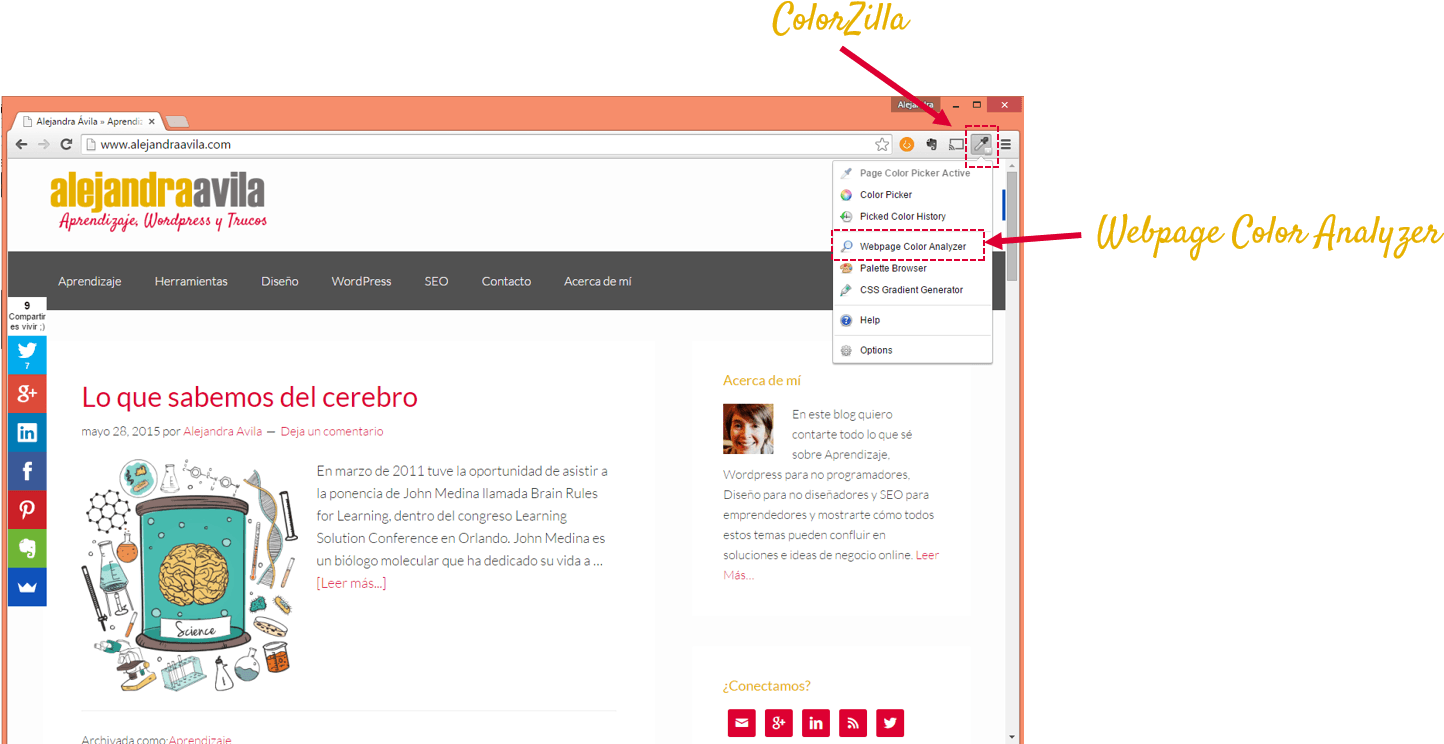Open the Diseño navigation item
The image size is (1444, 744).
click(x=280, y=281)
